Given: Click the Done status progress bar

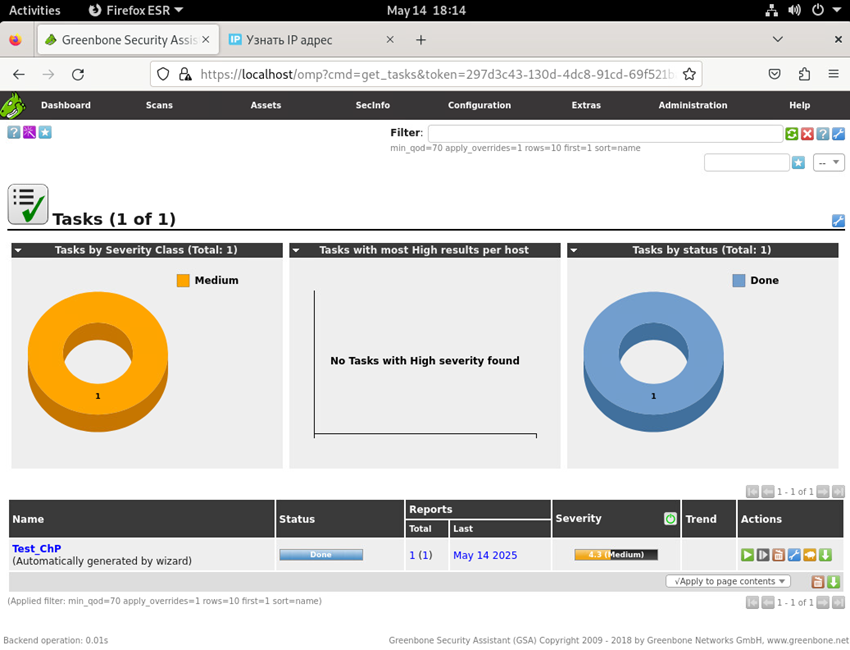Looking at the screenshot, I should (321, 555).
